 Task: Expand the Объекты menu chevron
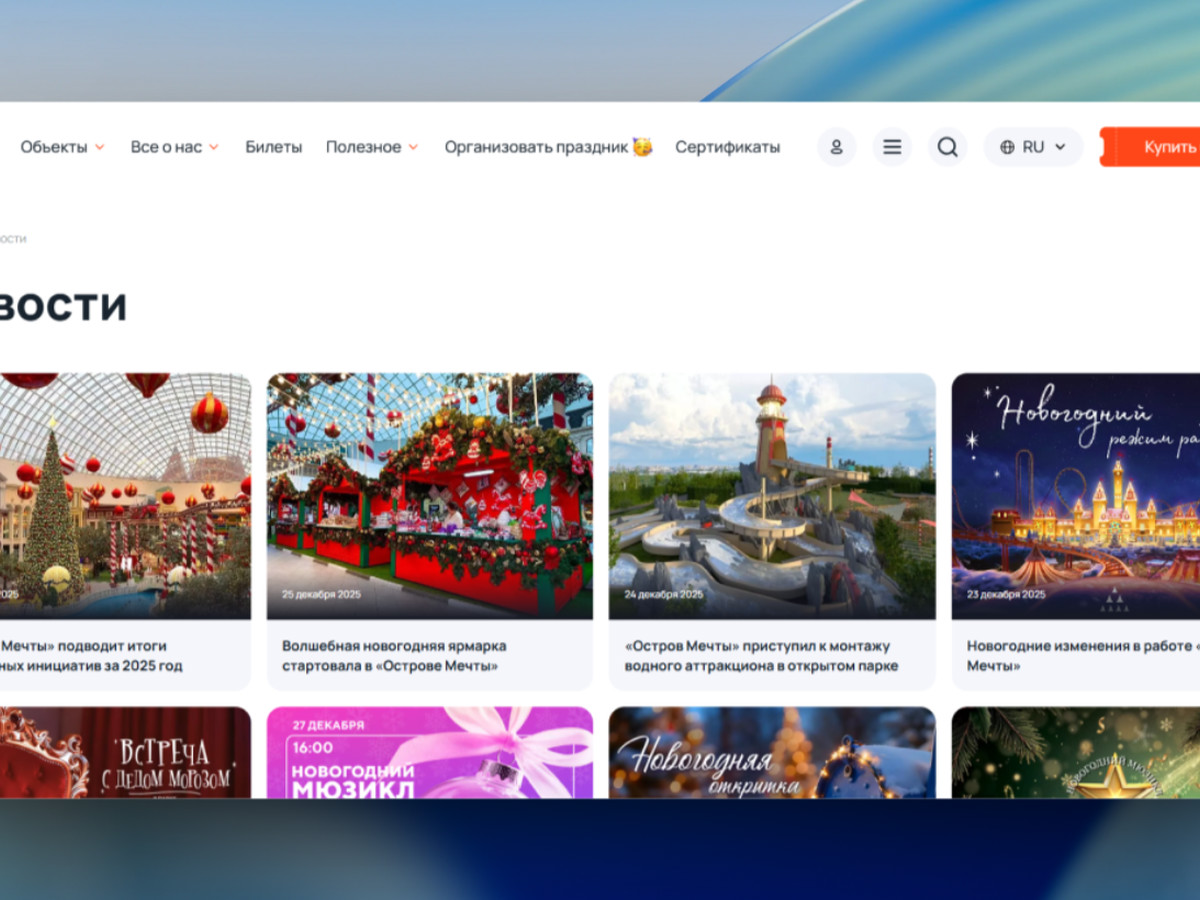[99, 147]
